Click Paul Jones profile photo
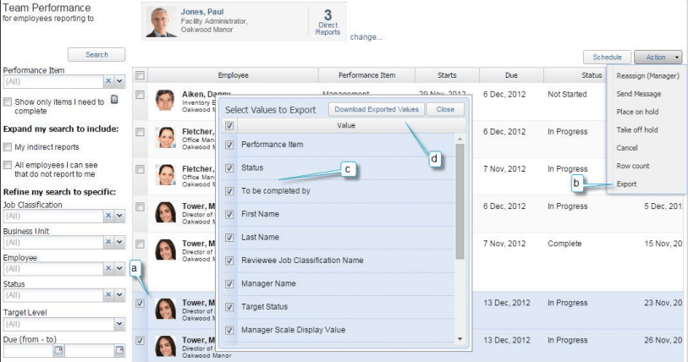Screen dimensions: 688x362 [x=161, y=22]
